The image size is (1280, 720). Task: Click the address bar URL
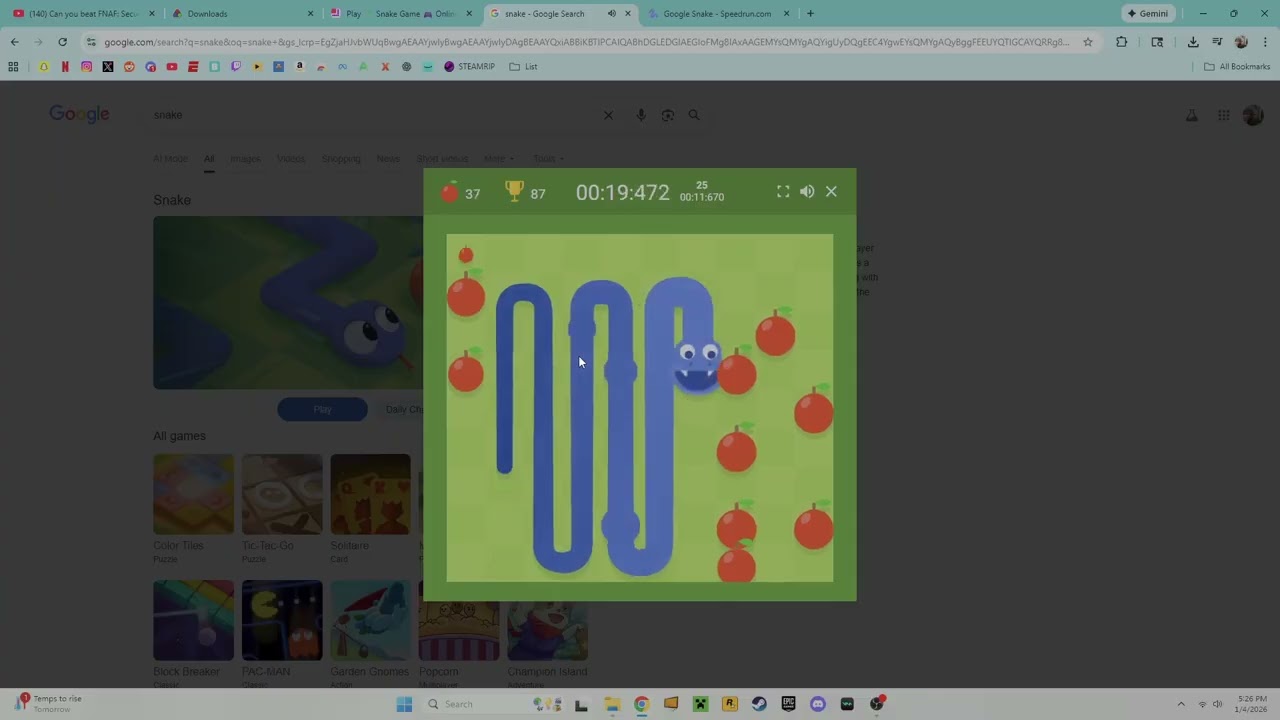tap(586, 42)
